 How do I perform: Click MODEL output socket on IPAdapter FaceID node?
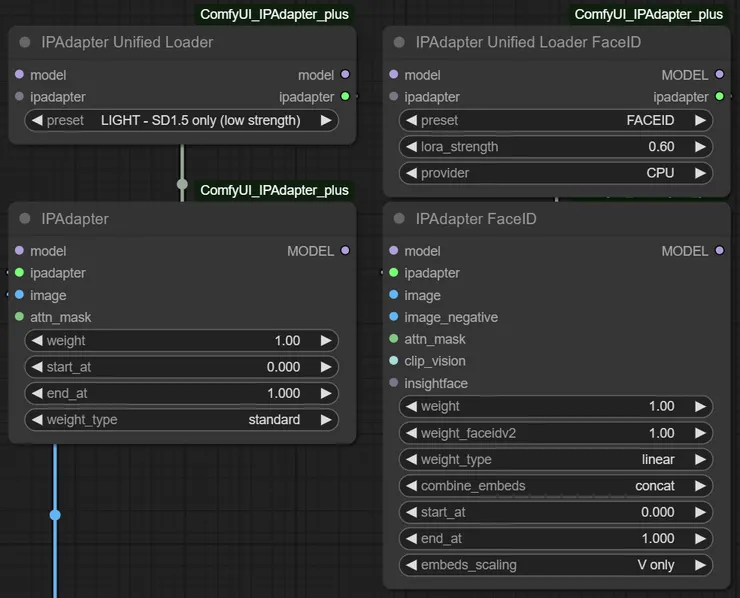pos(719,250)
